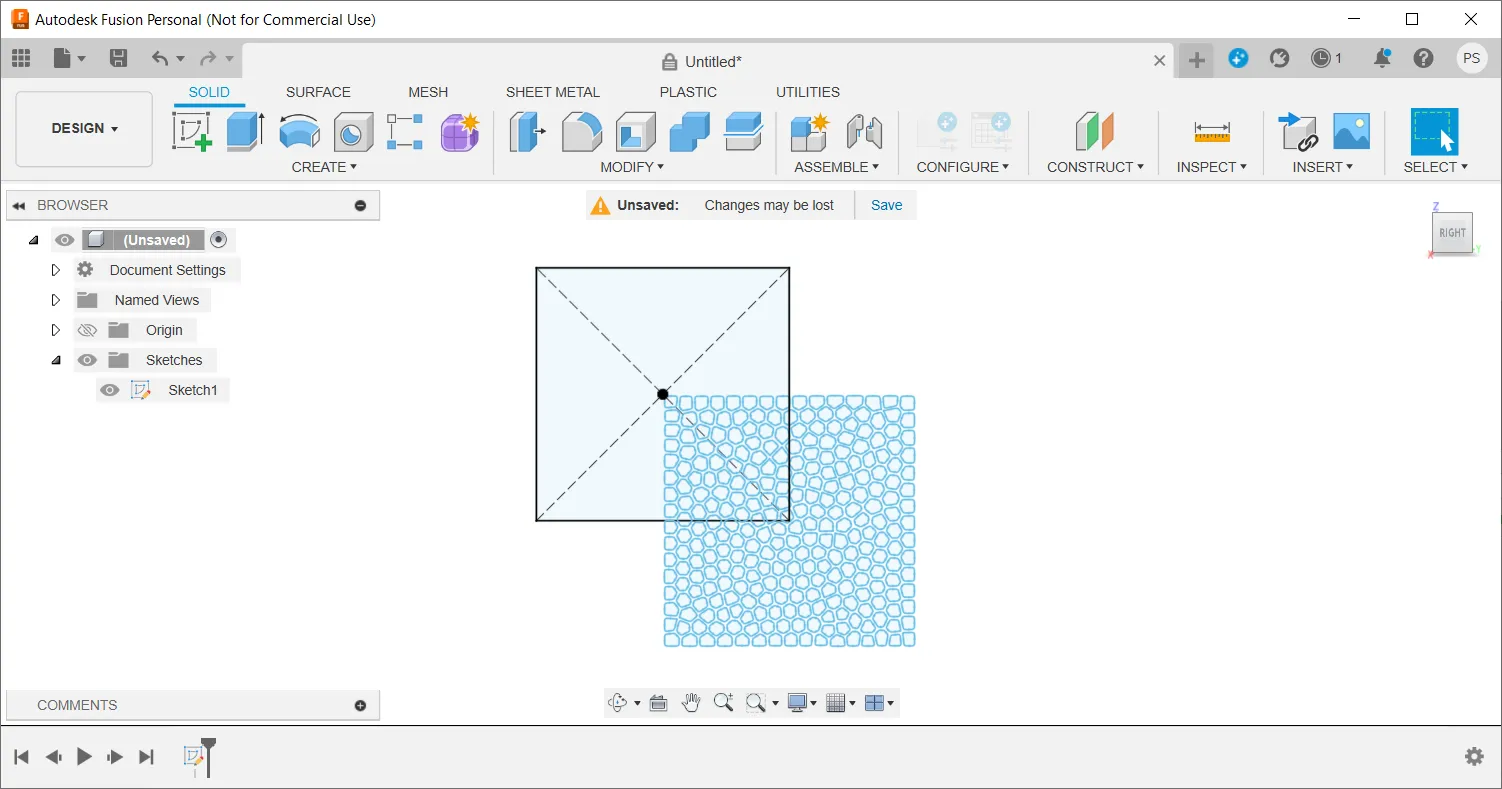Collapse the Sketches folder
1502x789 pixels.
click(x=56, y=360)
